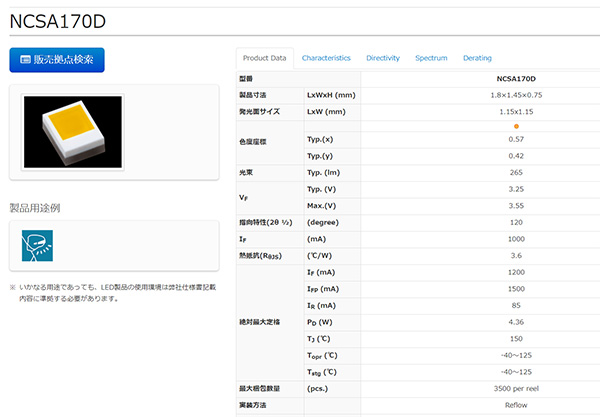Screen dimensions: 600x417
Task: Click the 1.15x1.15 emitting size value
Action: tap(516, 112)
